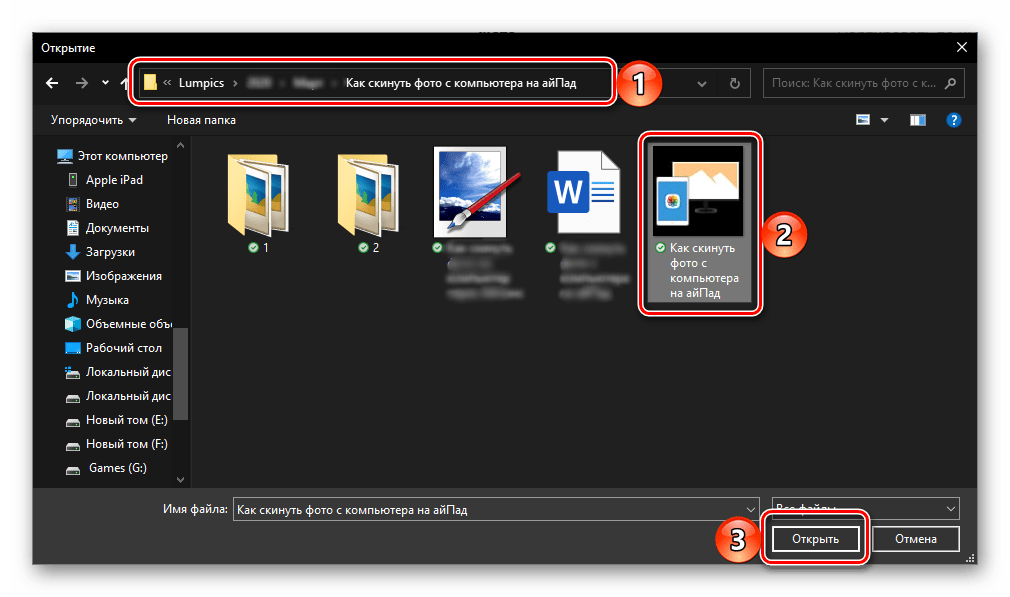Image resolution: width=1010 pixels, height=597 pixels.
Task: Select the Word document file
Action: [582, 195]
